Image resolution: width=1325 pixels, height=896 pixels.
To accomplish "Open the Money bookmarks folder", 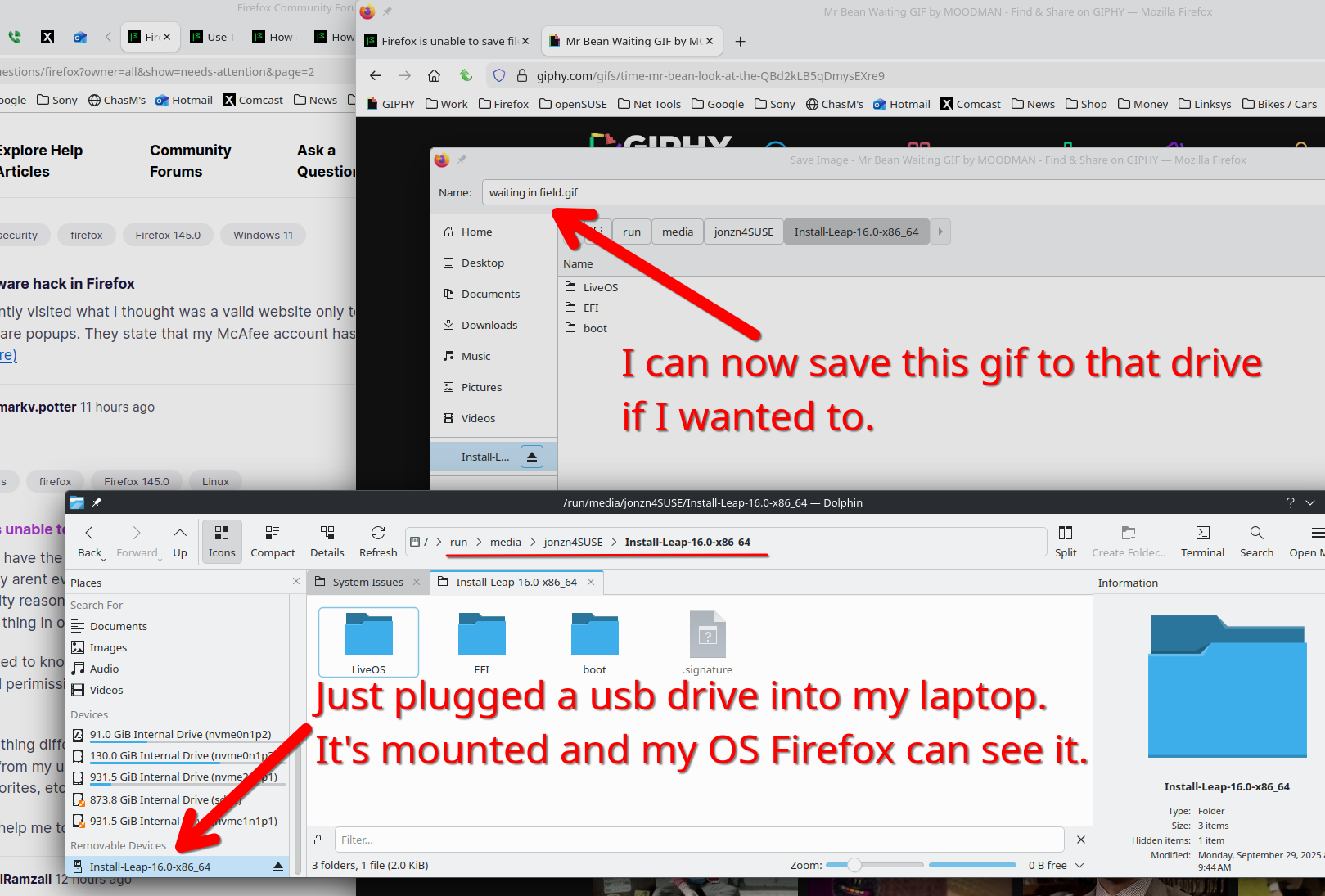I will (1143, 104).
